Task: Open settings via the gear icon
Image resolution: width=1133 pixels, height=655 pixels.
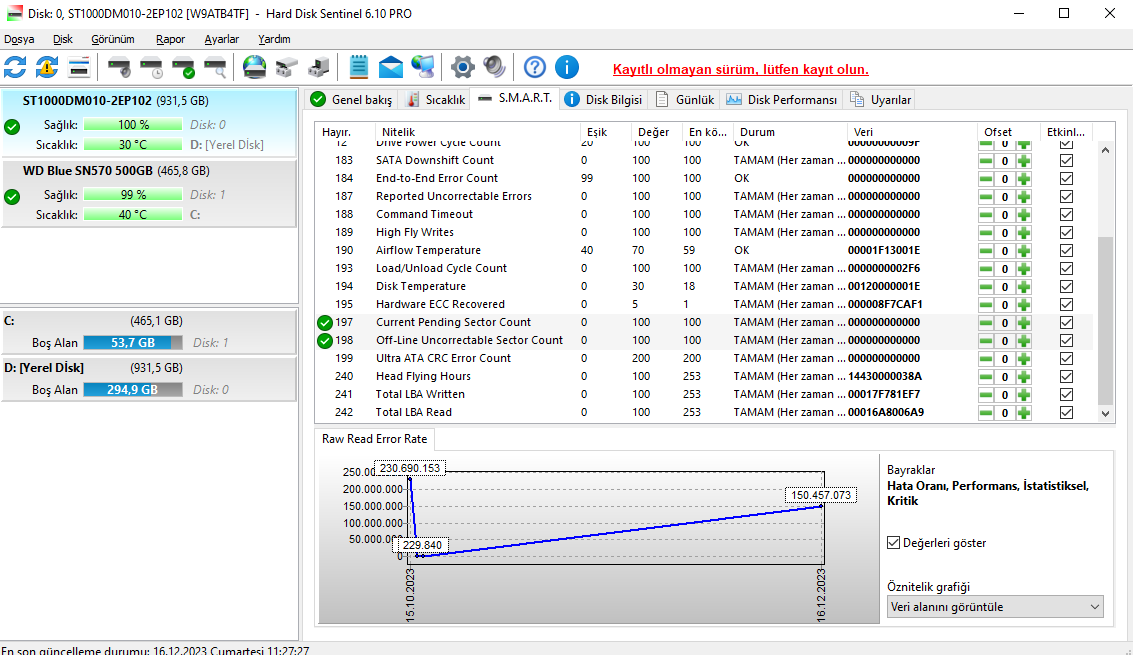Action: pyautogui.click(x=462, y=67)
